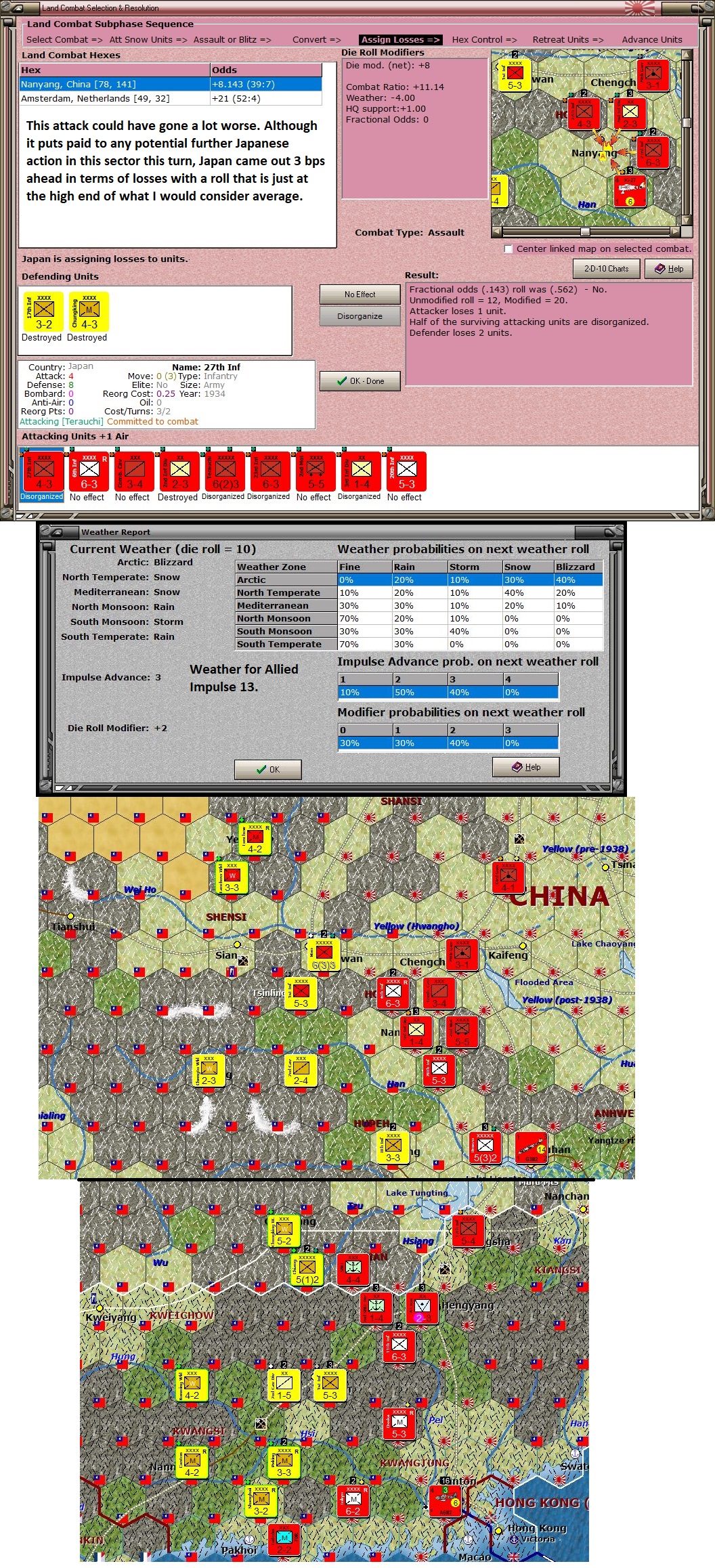Select the 2nd Mot 5-5 attacking unit
The image size is (715, 1568).
coord(315,471)
